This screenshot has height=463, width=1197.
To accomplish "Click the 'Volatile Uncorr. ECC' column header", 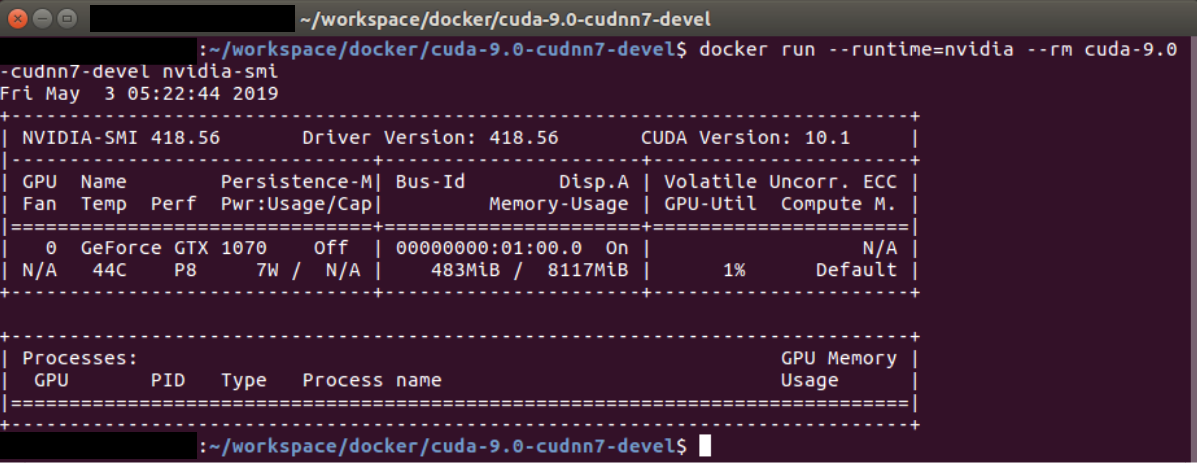I will coord(780,182).
